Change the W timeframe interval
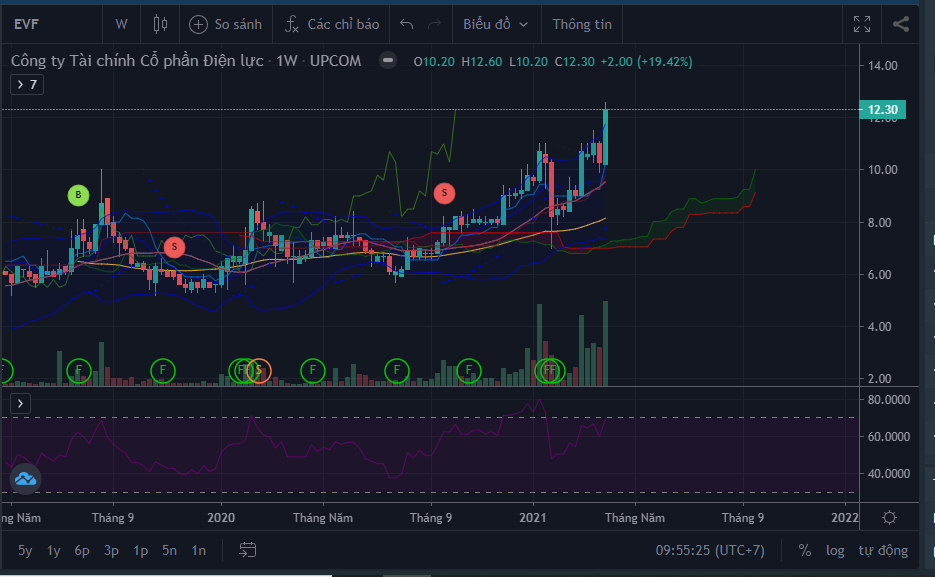Image resolution: width=935 pixels, height=577 pixels. (x=121, y=24)
